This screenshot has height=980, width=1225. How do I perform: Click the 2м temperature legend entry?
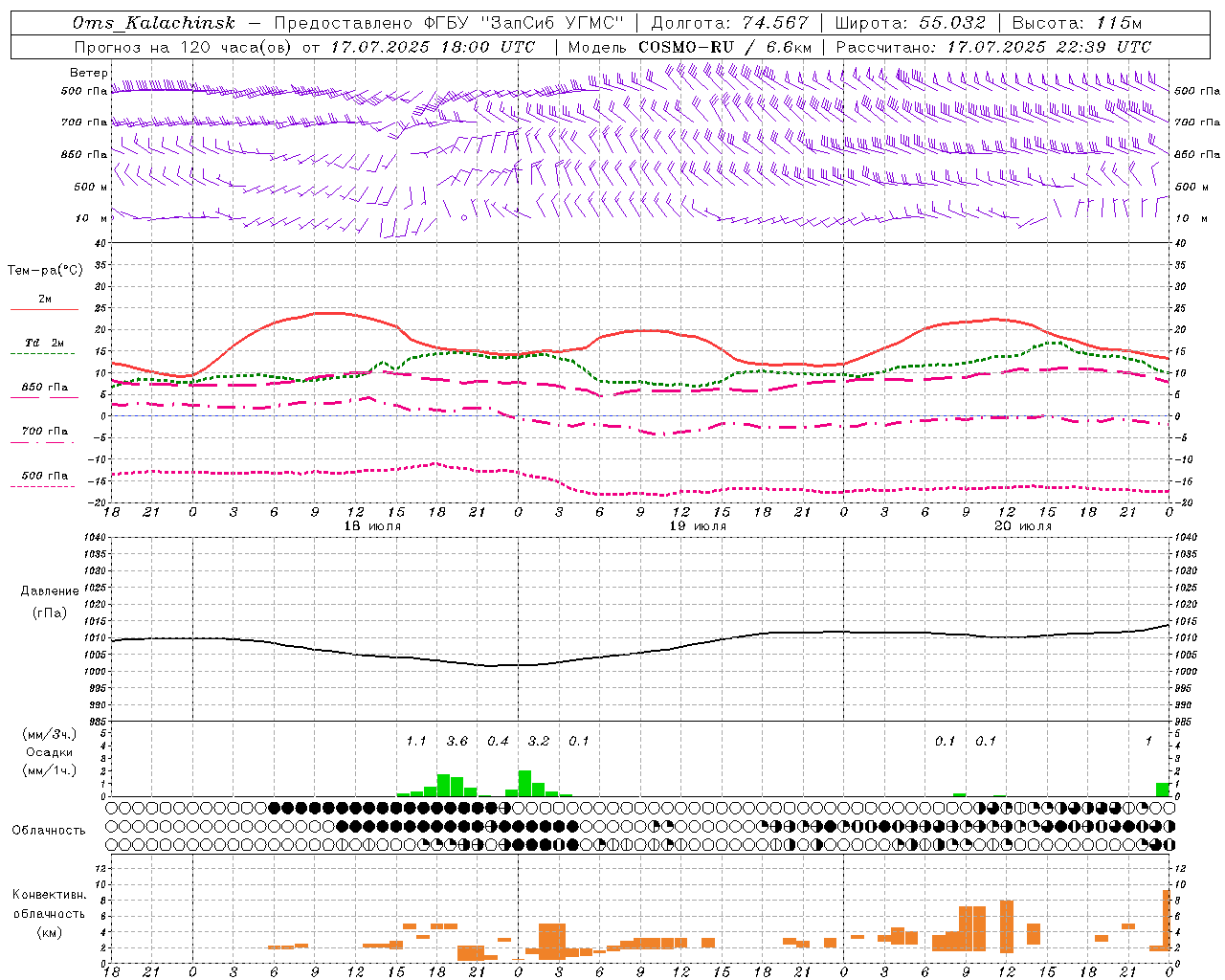[45, 299]
